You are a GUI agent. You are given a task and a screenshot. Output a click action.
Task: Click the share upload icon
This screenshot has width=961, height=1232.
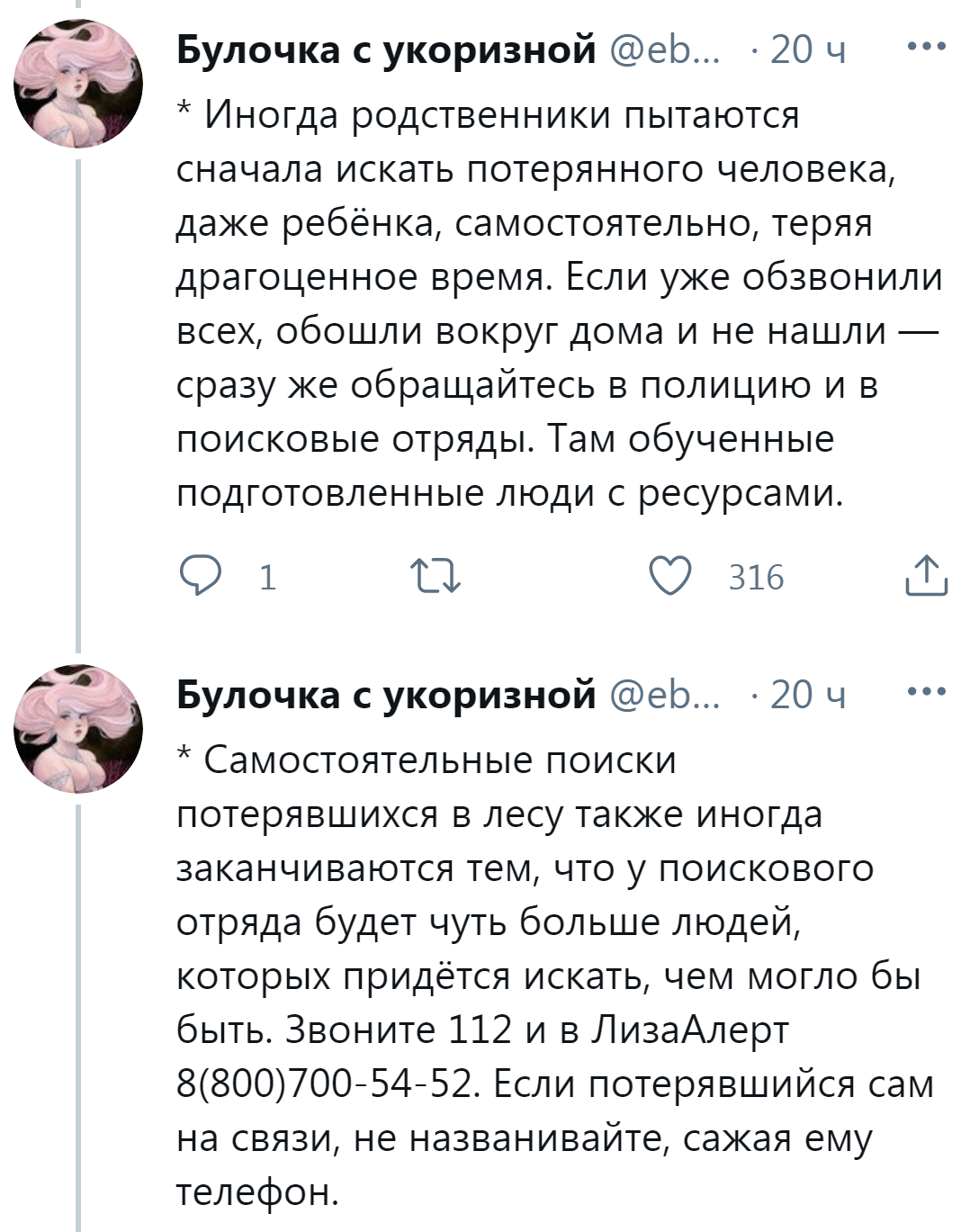tap(925, 576)
